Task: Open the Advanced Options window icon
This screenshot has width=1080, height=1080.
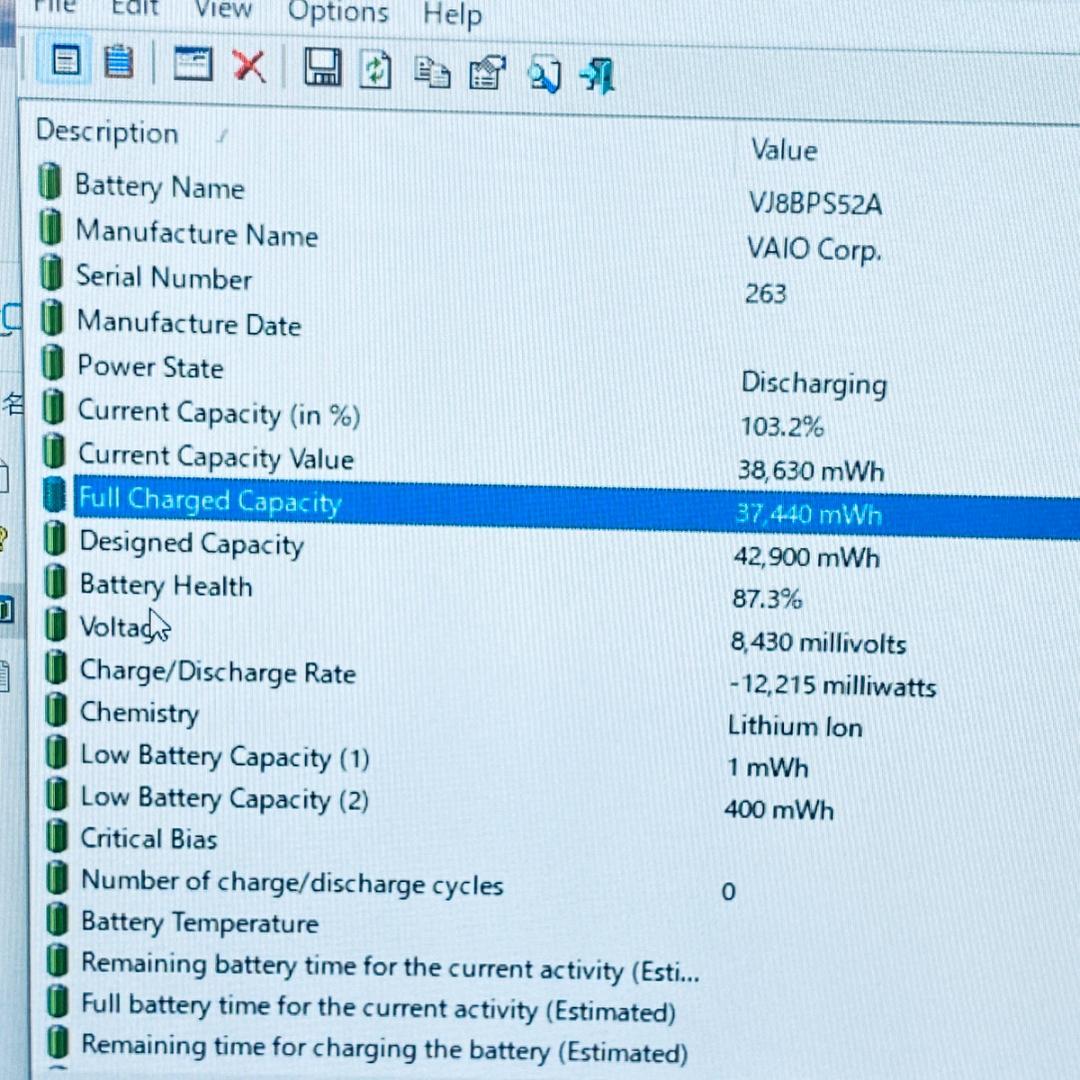Action: (193, 64)
